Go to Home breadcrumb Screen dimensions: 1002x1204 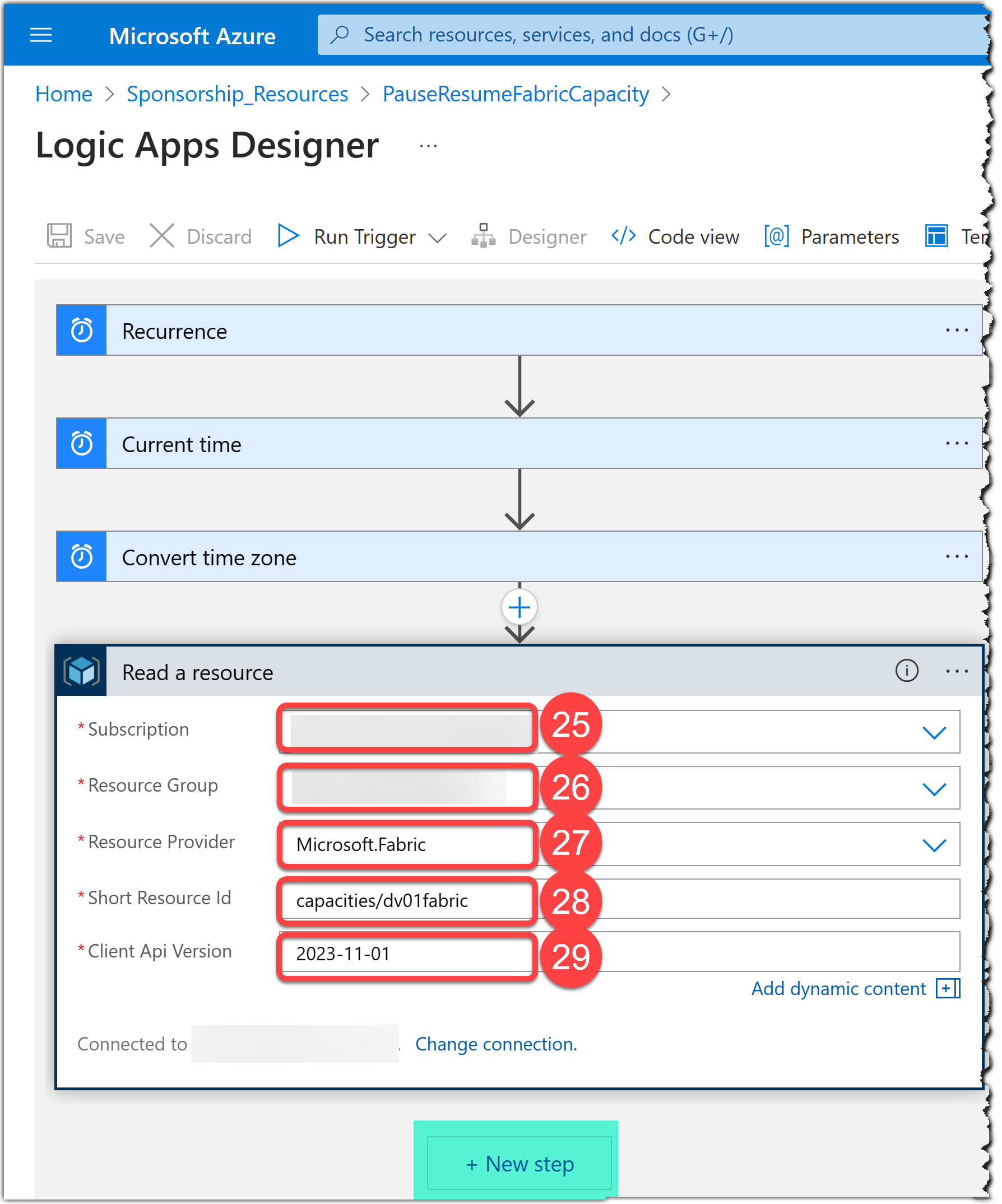(x=64, y=94)
